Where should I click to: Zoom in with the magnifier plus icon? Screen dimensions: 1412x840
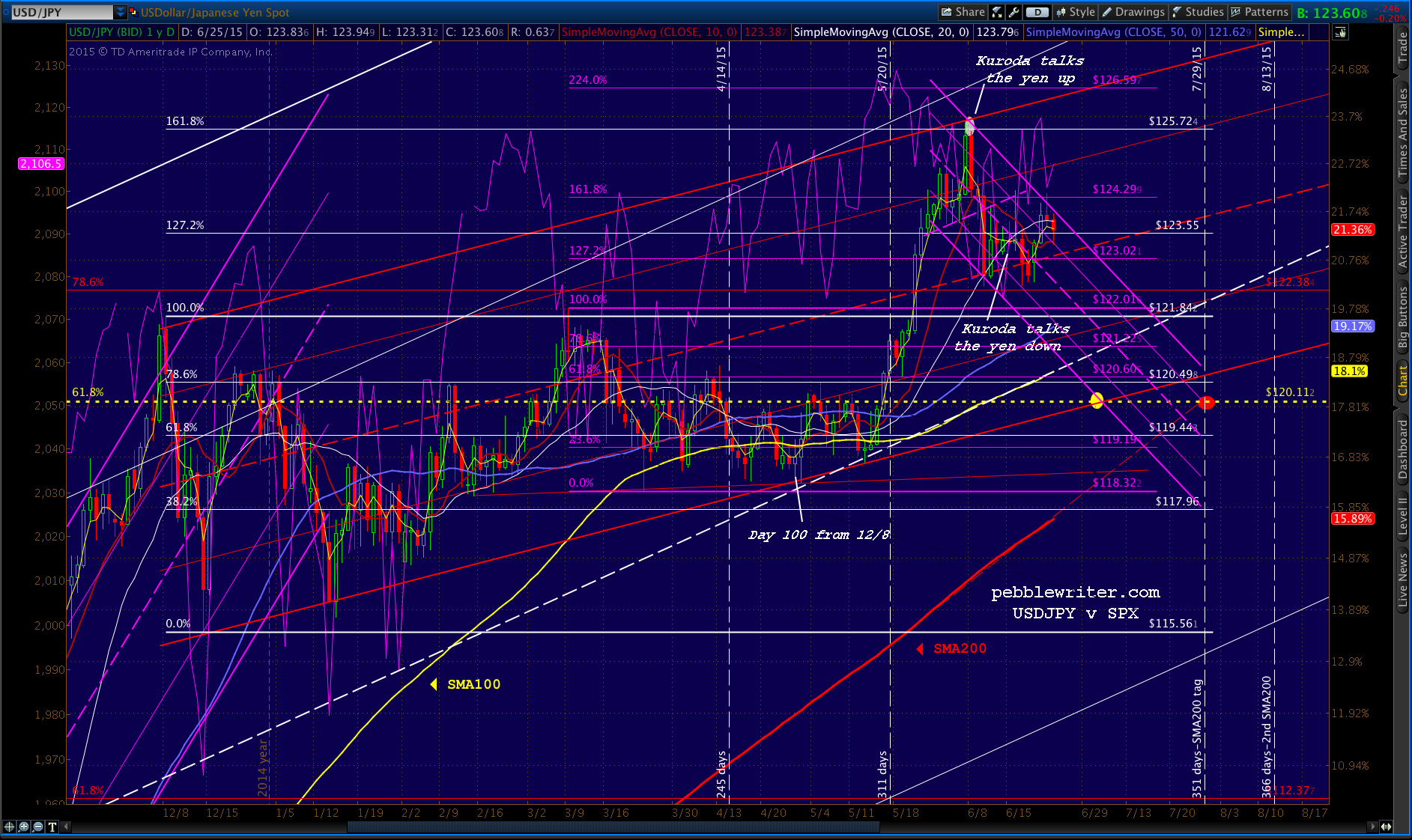pyautogui.click(x=23, y=827)
